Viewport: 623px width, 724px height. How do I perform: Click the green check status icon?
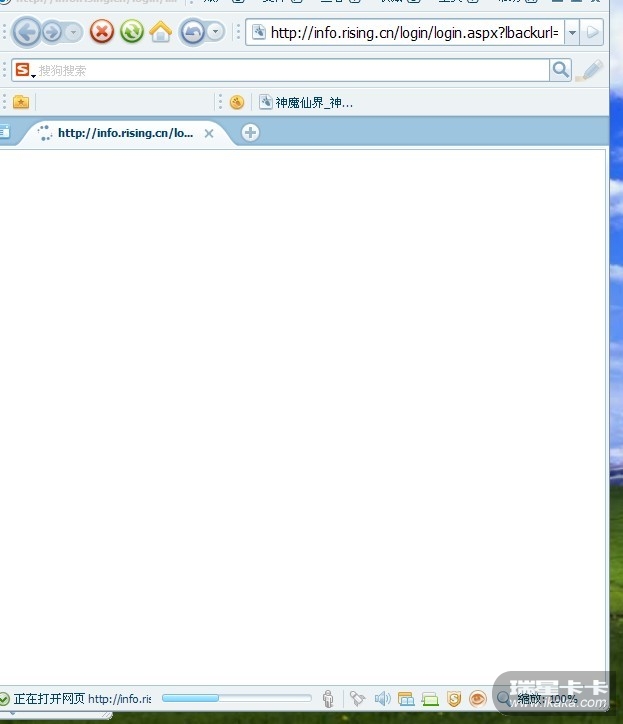[x=4, y=699]
